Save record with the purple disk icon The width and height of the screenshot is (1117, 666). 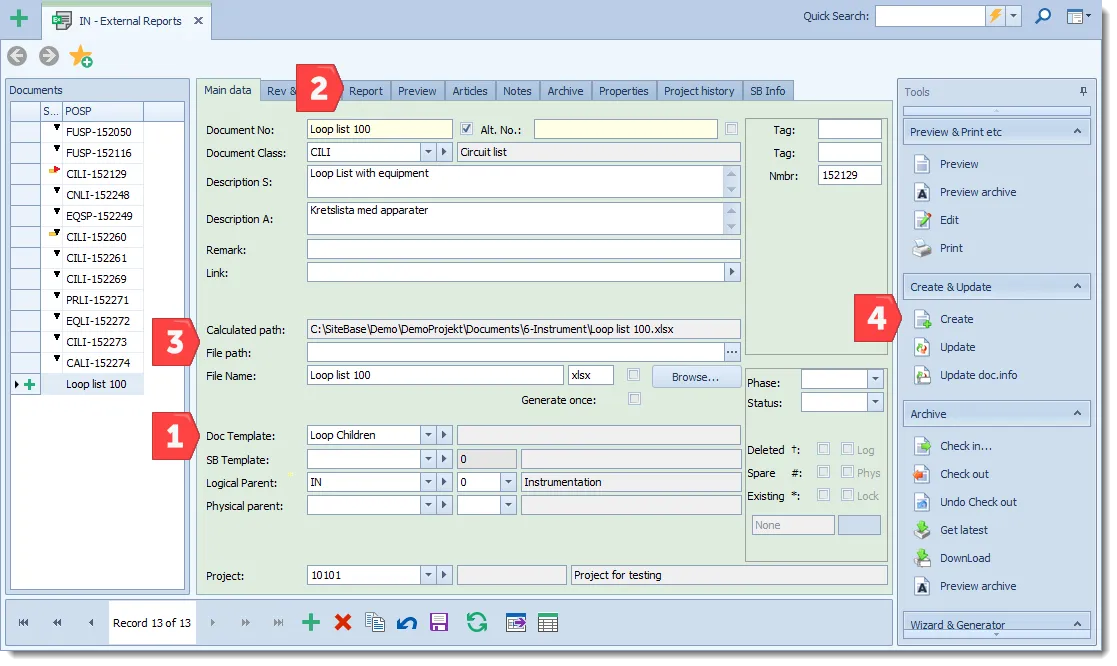[439, 623]
